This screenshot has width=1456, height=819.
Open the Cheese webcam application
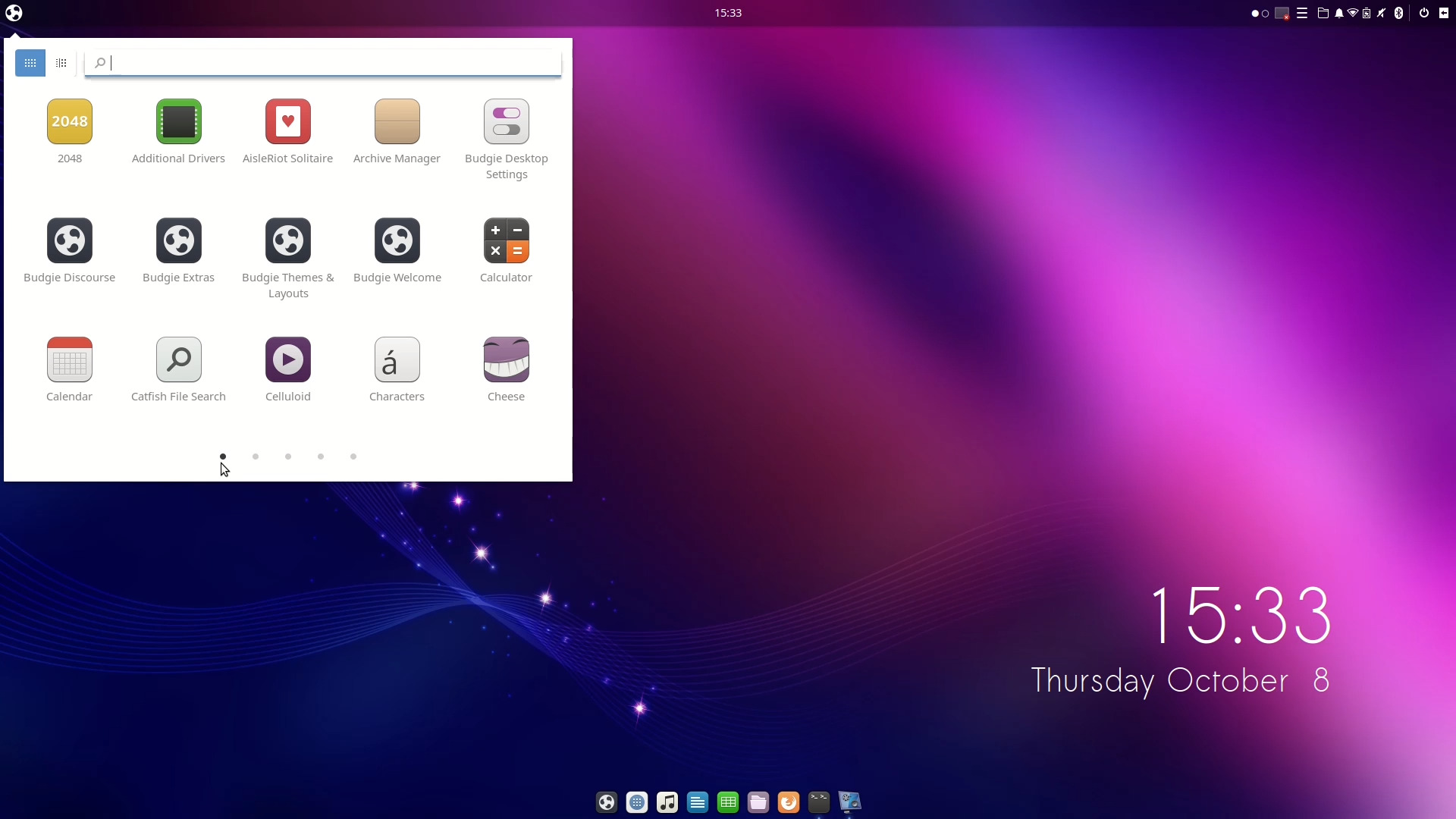point(506,359)
